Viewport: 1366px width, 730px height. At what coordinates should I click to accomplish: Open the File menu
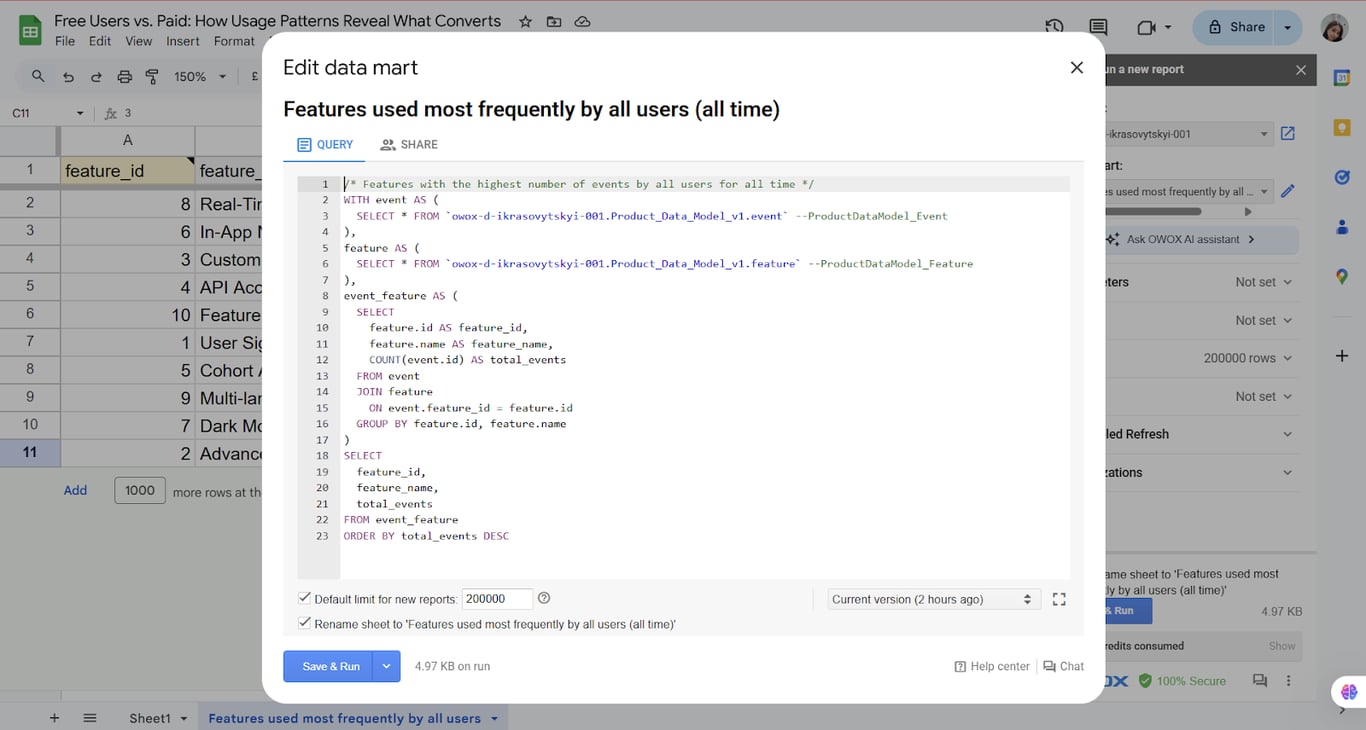coord(65,41)
